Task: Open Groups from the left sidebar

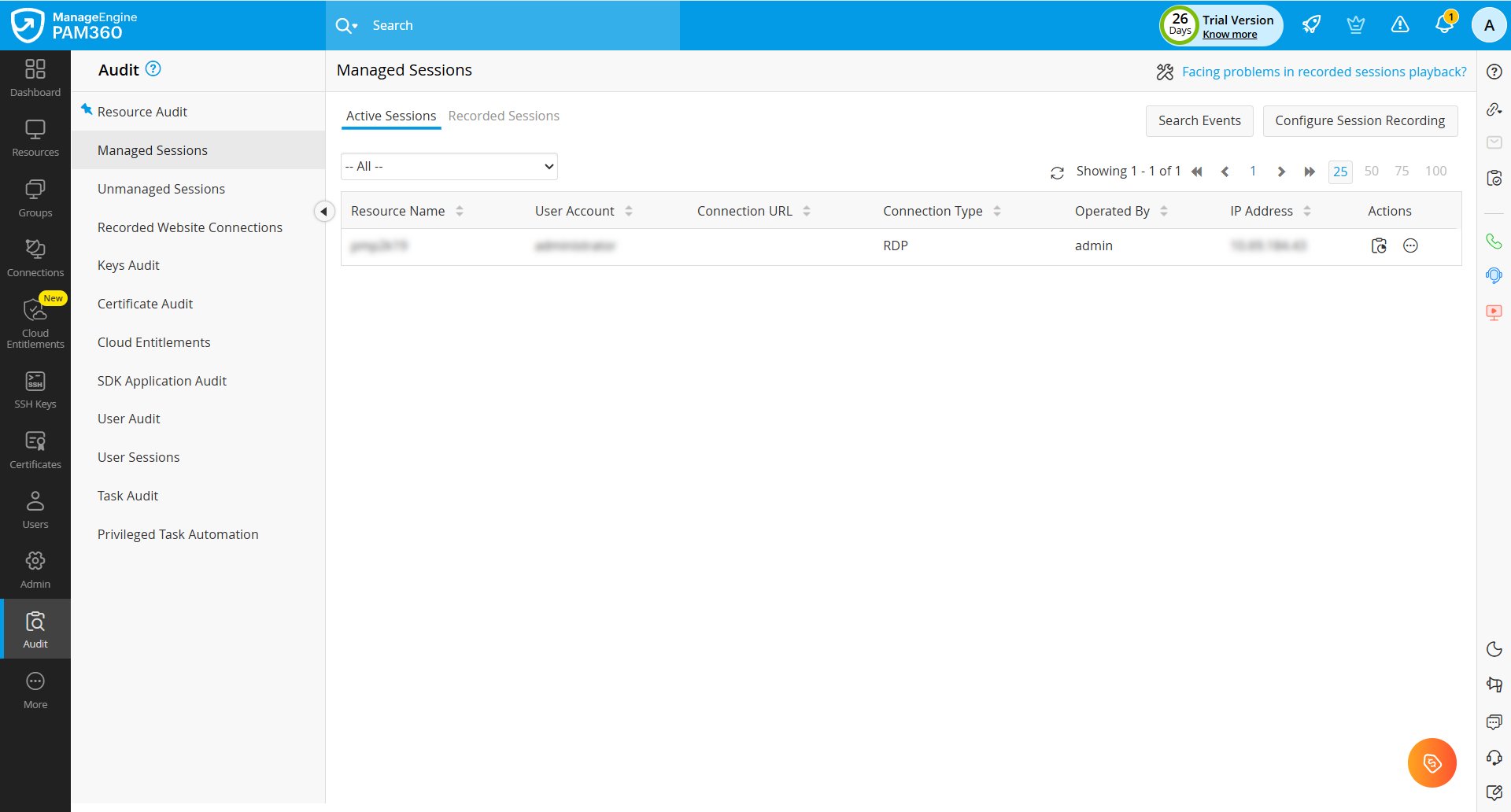Action: (x=35, y=199)
